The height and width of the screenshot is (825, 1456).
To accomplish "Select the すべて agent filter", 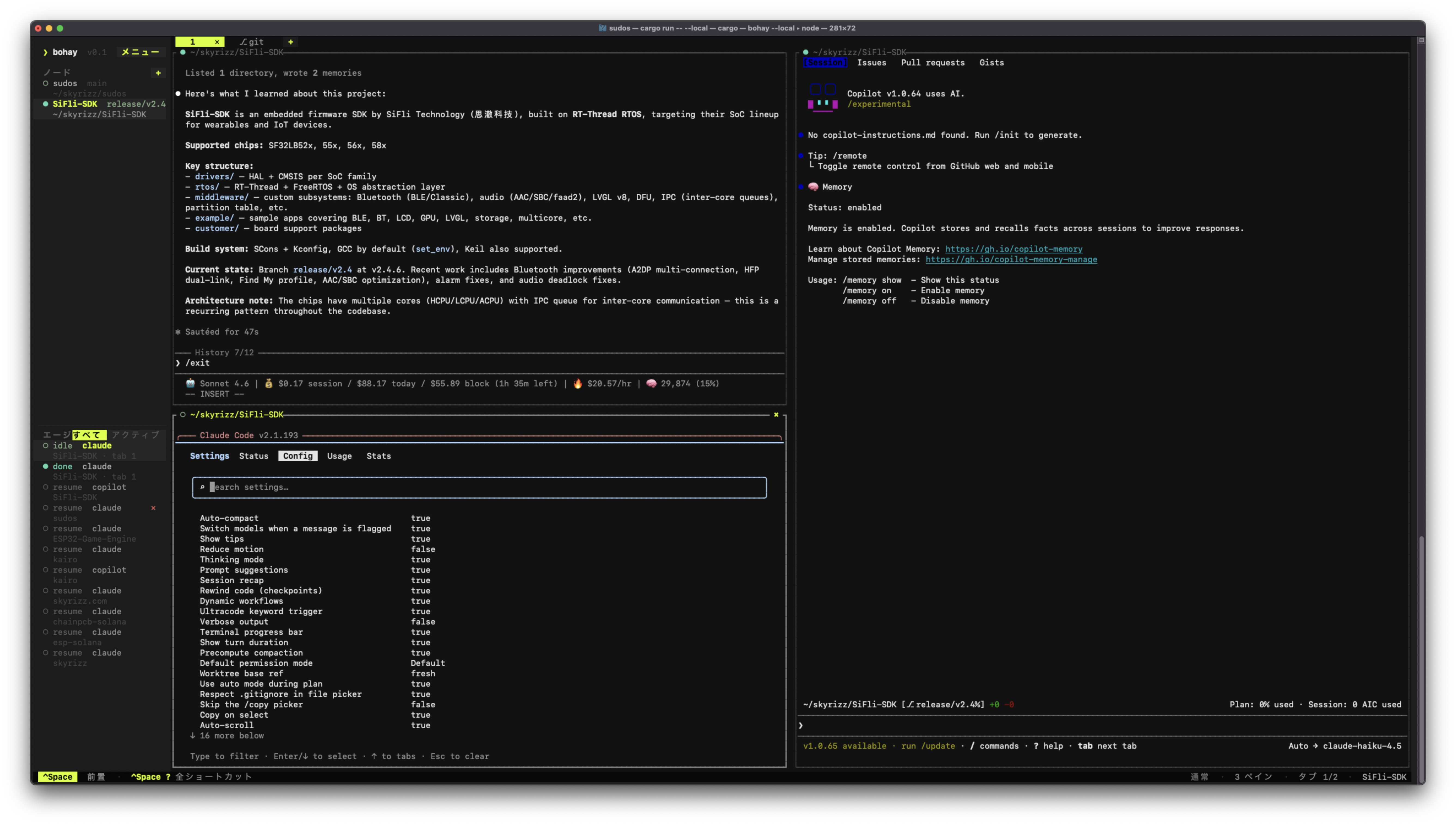I will click(x=89, y=435).
